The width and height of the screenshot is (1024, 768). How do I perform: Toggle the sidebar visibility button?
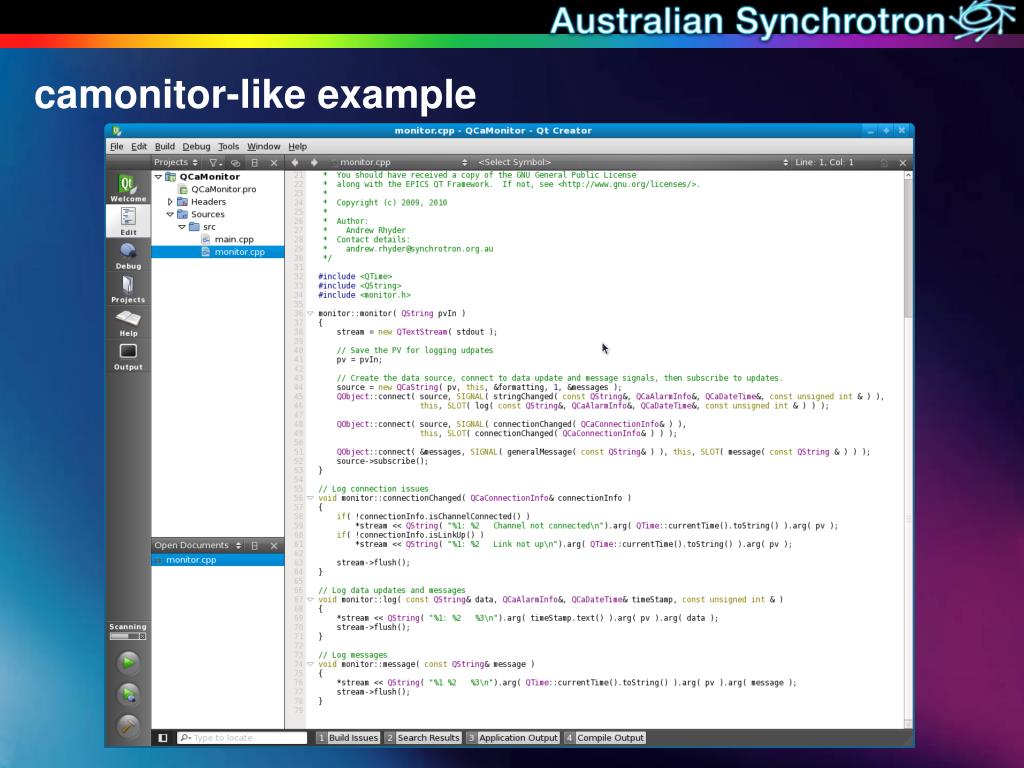(163, 738)
